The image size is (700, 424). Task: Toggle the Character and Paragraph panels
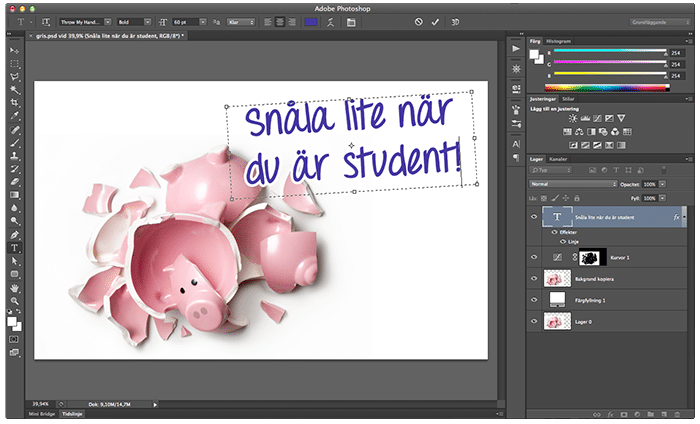[x=351, y=22]
